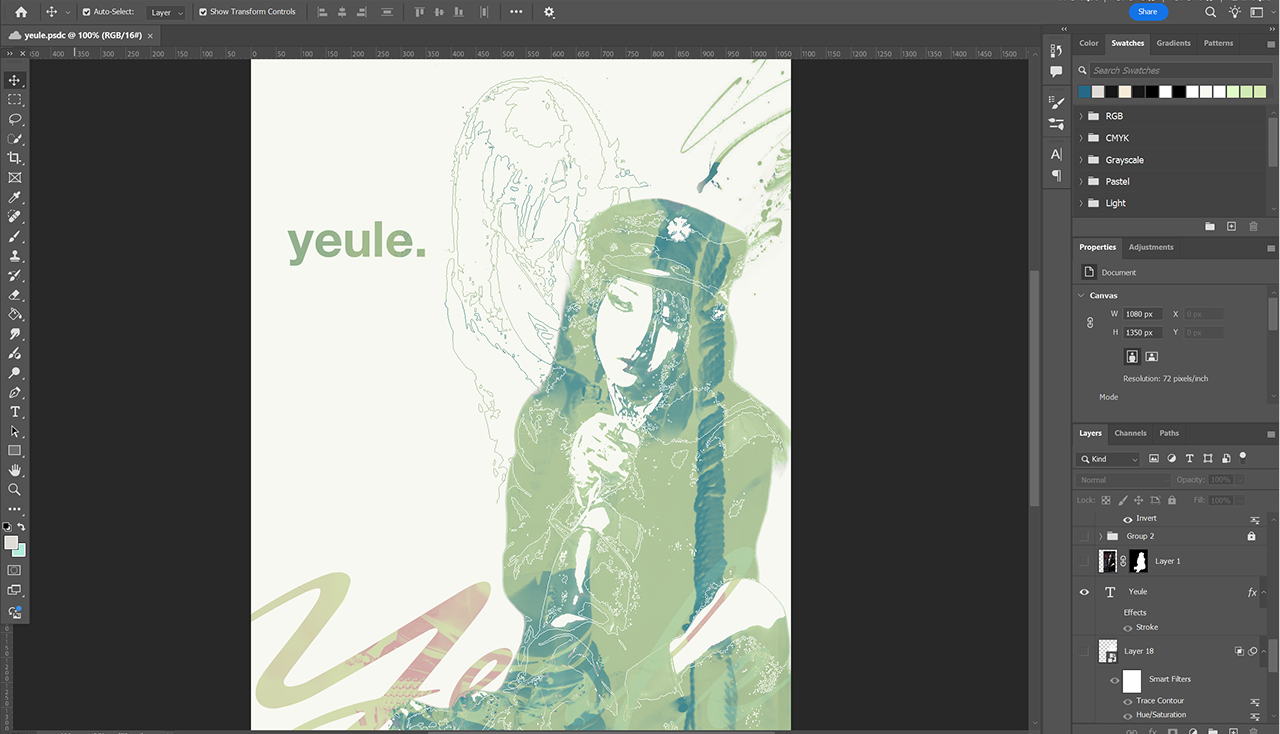
Task: Select the Lasso tool
Action: (15, 119)
